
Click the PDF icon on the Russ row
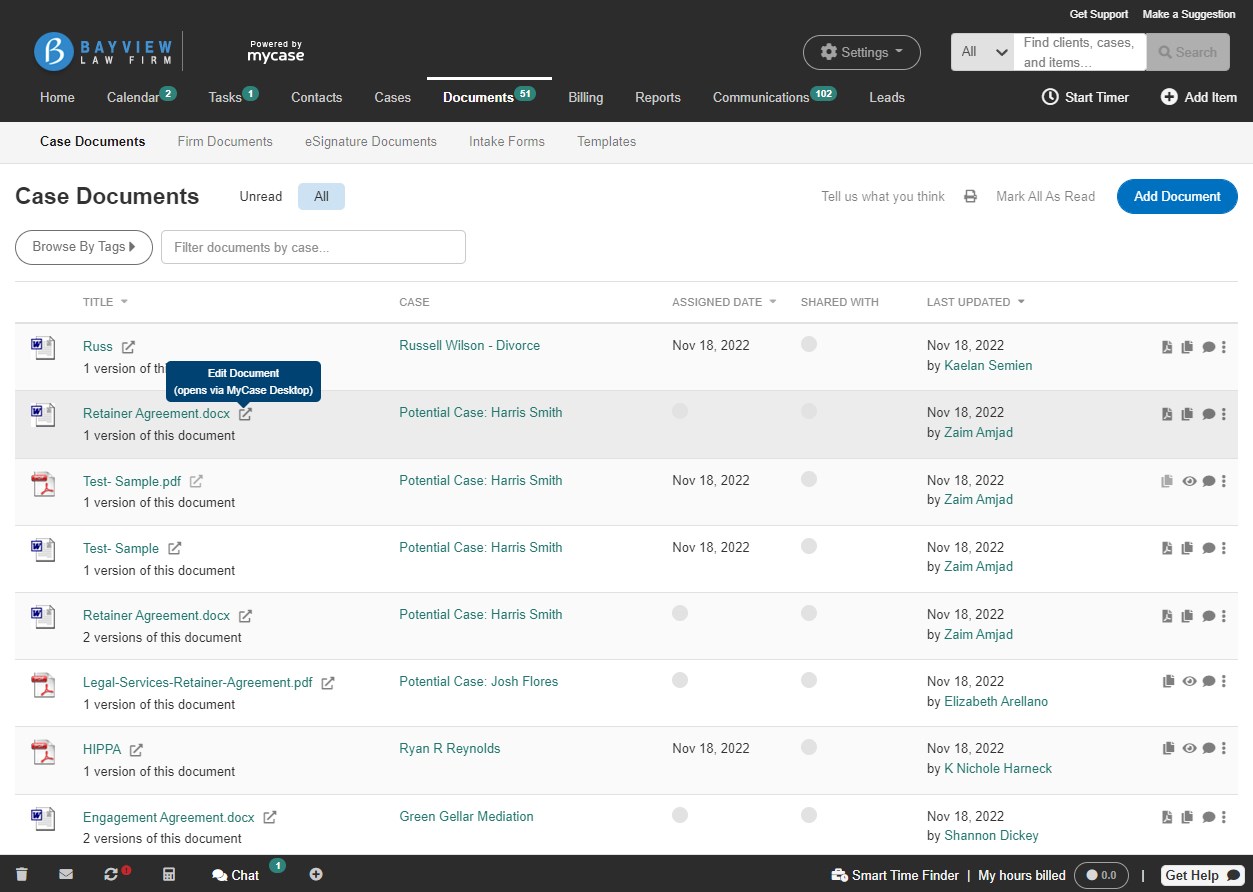click(1167, 346)
